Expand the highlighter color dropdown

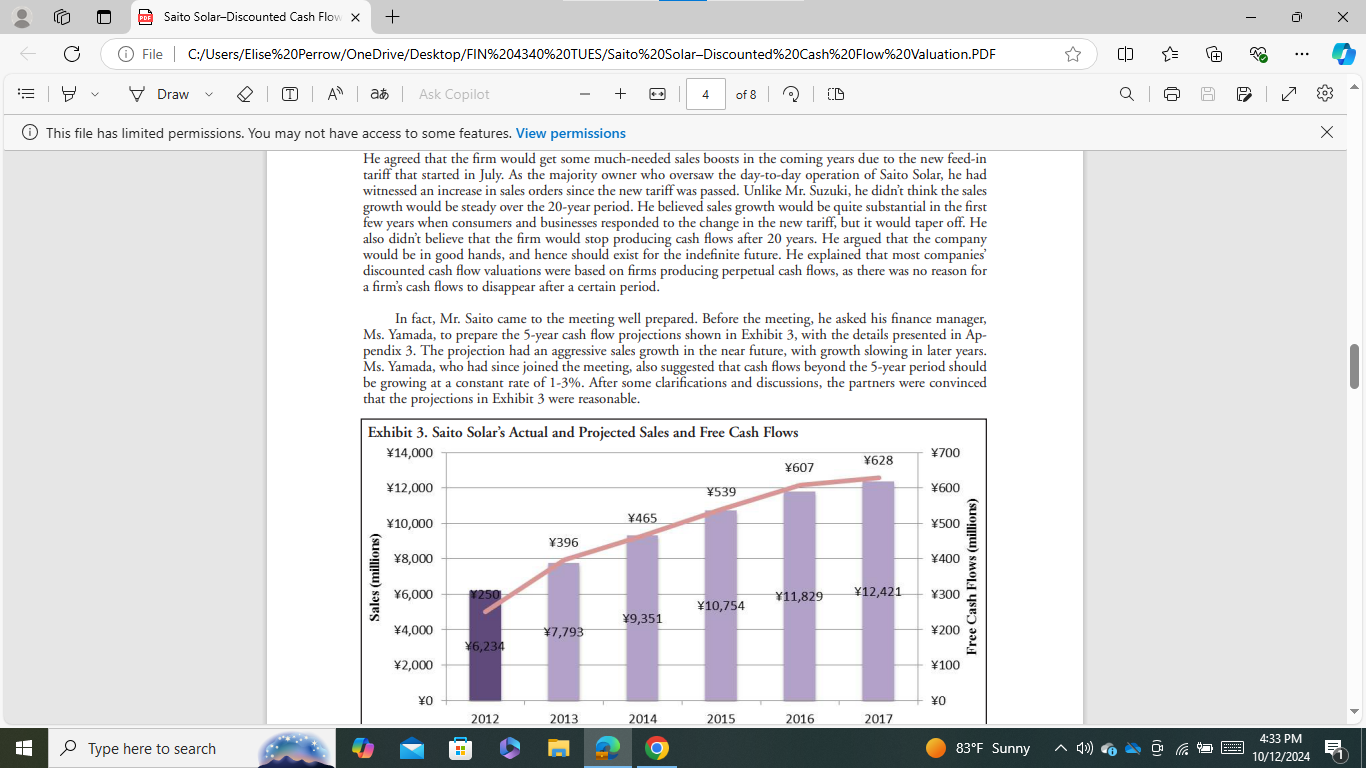[93, 93]
